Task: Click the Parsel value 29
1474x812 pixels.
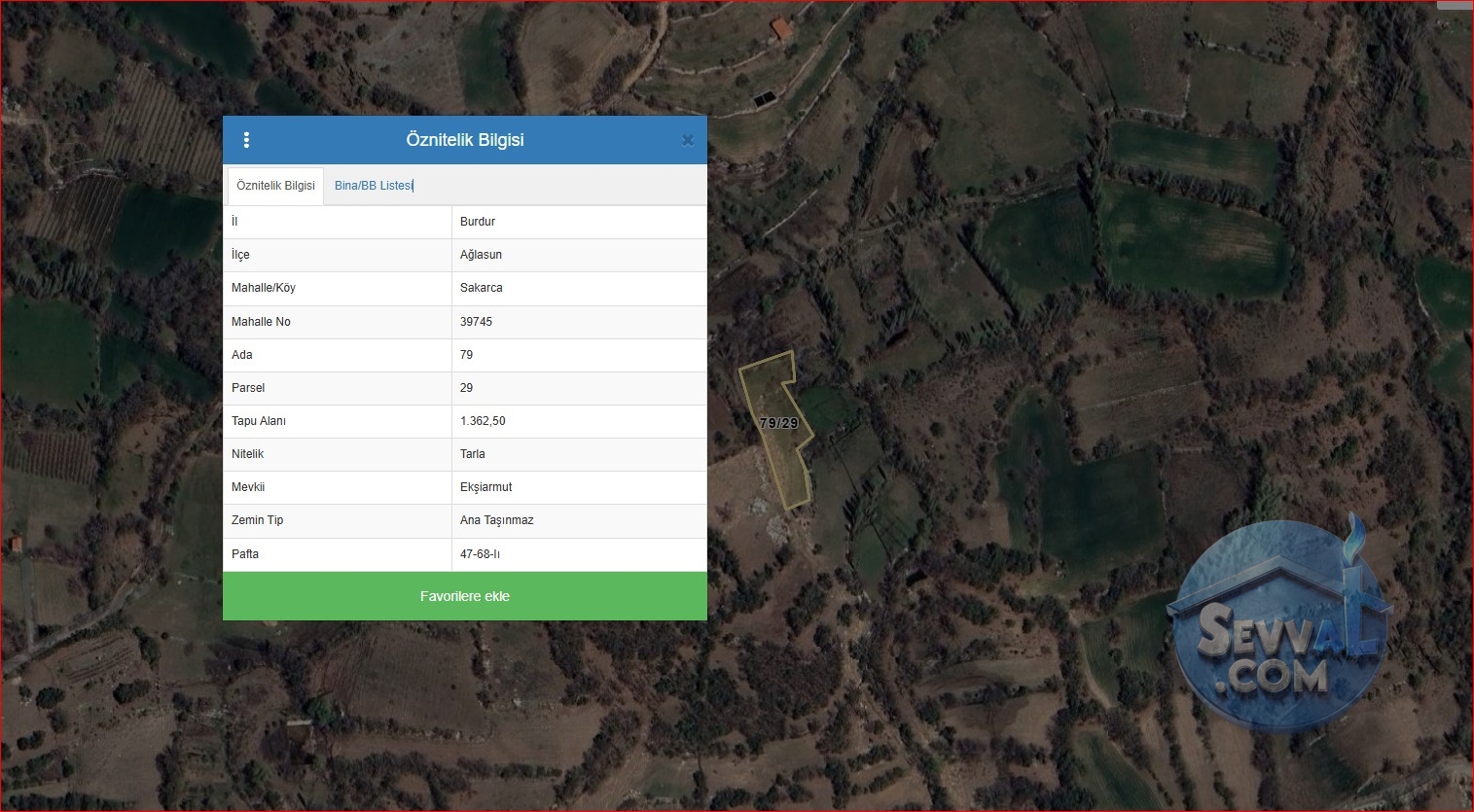Action: coord(467,388)
